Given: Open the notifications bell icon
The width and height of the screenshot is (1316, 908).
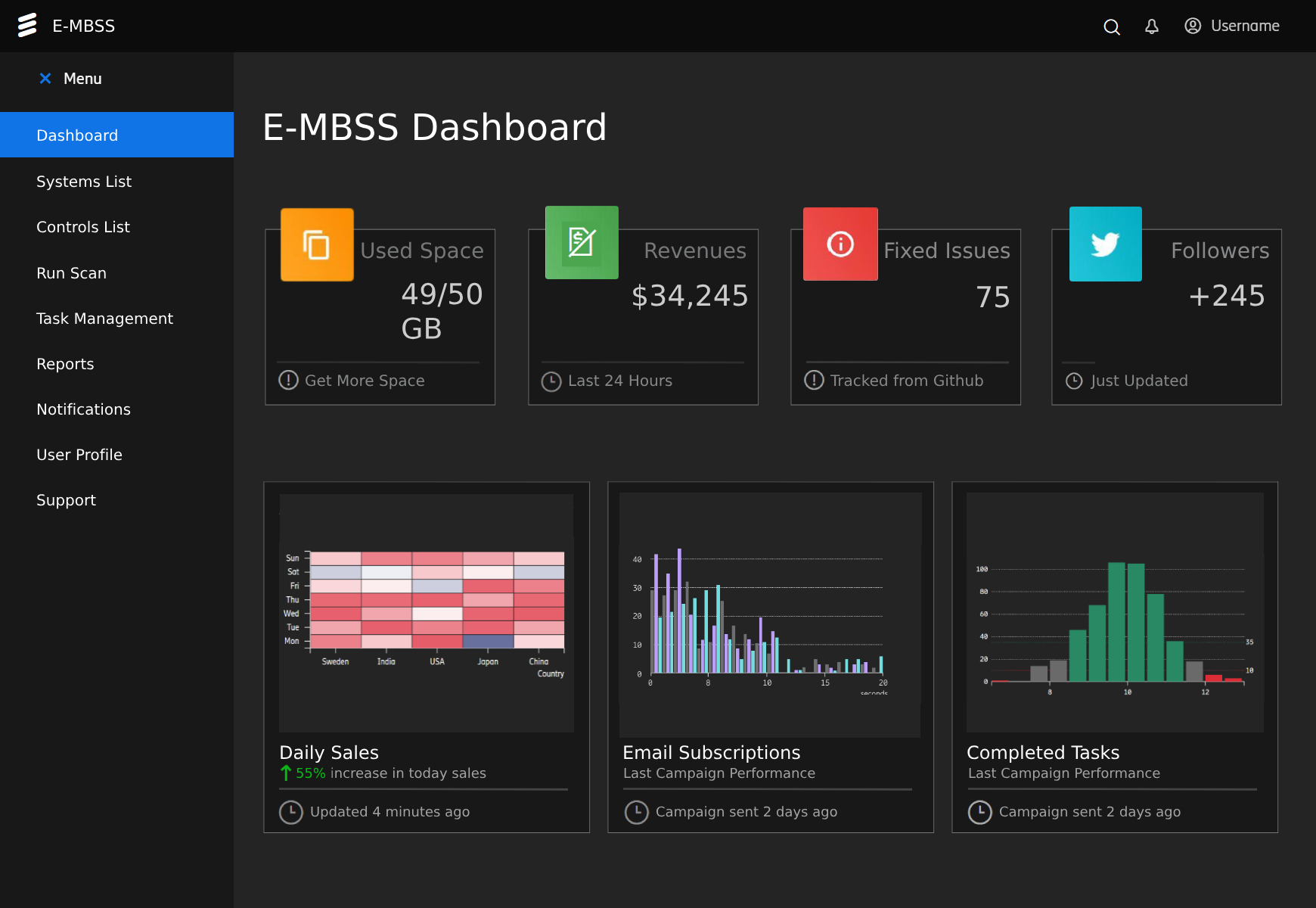Looking at the screenshot, I should pos(1151,26).
